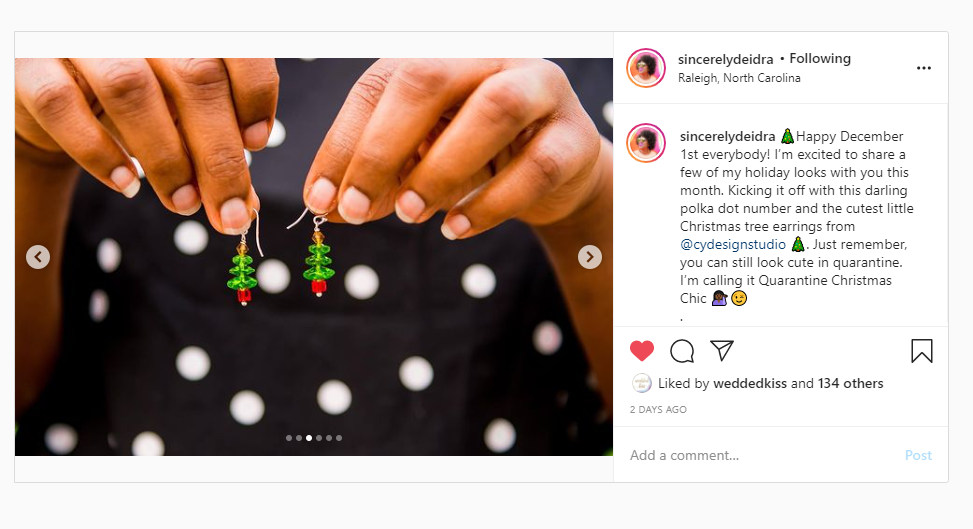Share the post with the paper plane icon
The width and height of the screenshot is (973, 529).
point(722,351)
